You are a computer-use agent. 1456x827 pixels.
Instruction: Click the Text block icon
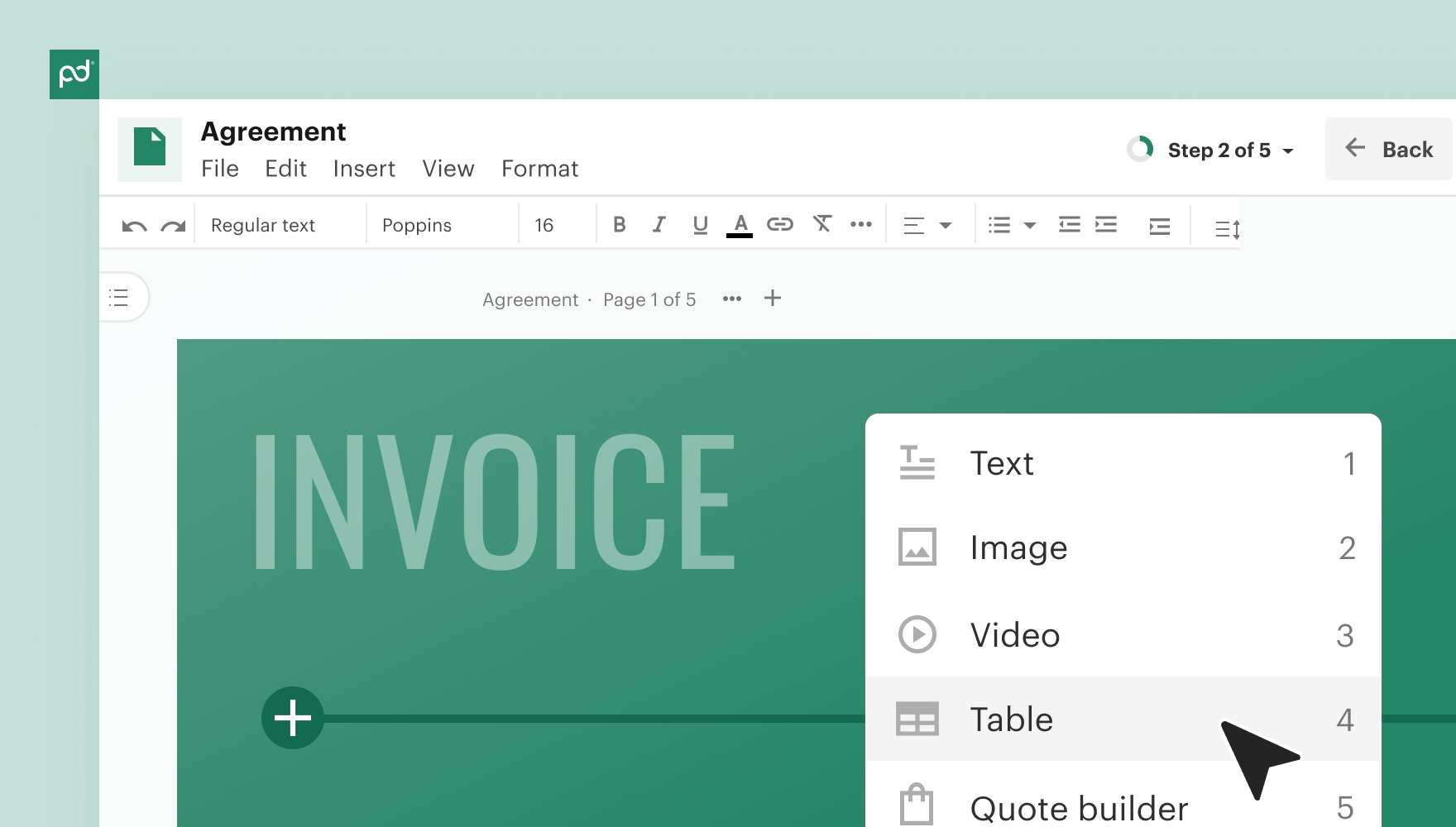(917, 462)
